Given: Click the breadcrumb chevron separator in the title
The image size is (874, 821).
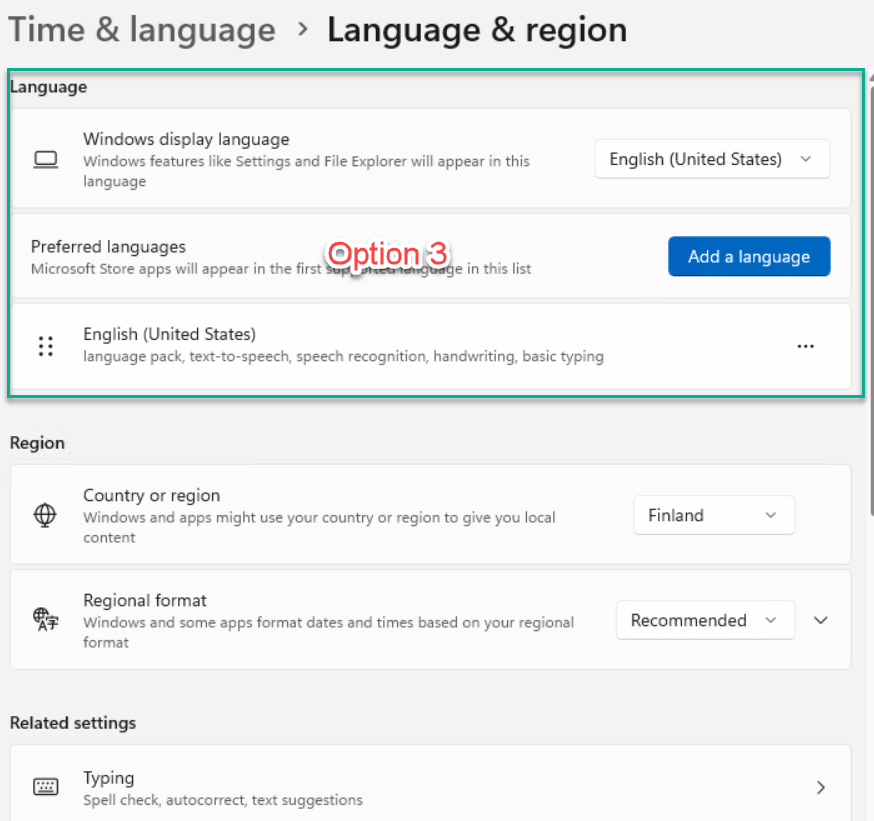Looking at the screenshot, I should 303,28.
